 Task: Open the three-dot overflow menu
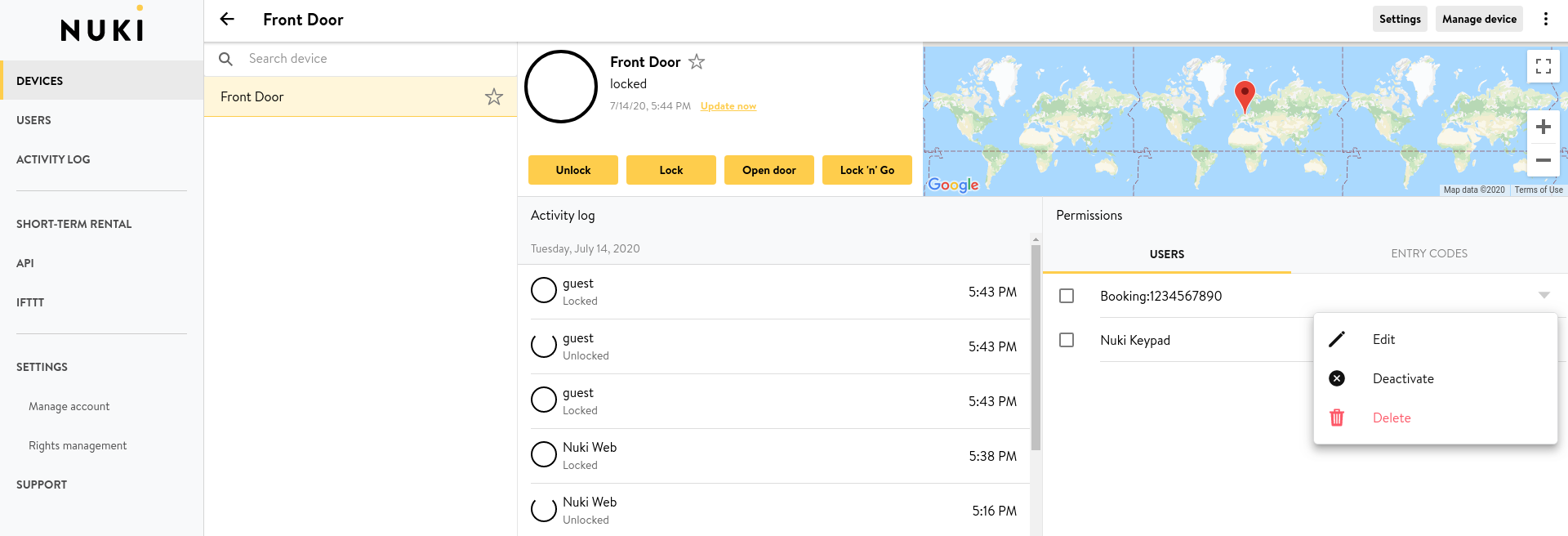click(1545, 19)
